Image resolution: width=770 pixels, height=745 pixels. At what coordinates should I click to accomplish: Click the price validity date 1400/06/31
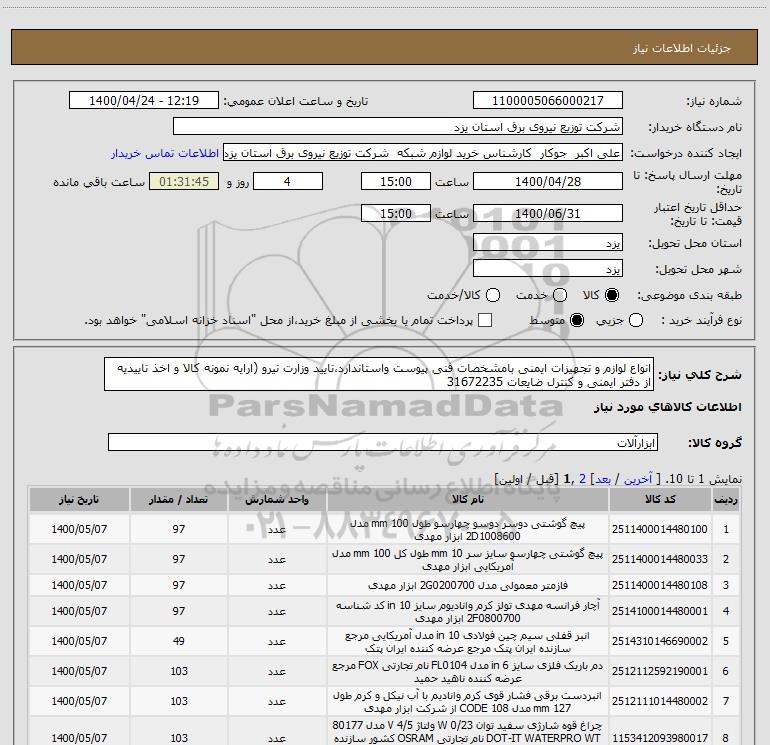point(548,214)
